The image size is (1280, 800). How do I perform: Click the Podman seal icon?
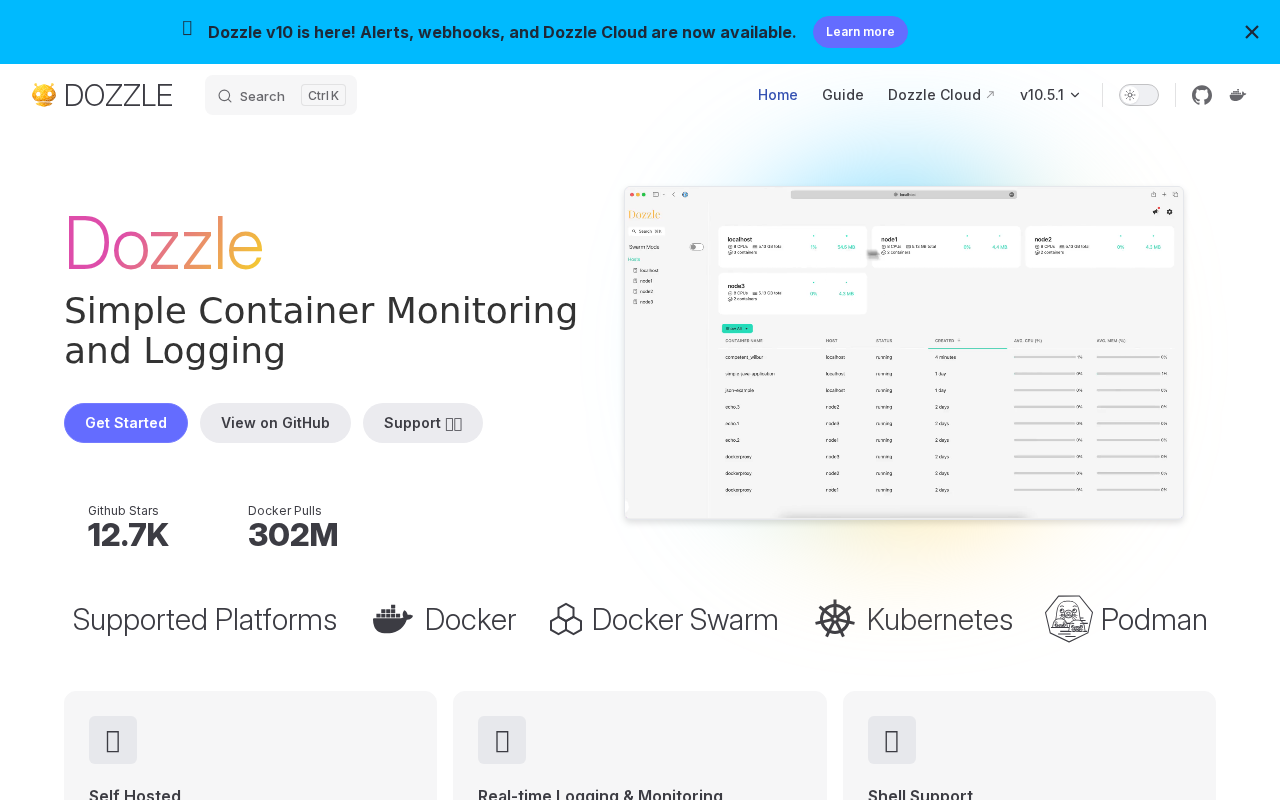coord(1069,619)
